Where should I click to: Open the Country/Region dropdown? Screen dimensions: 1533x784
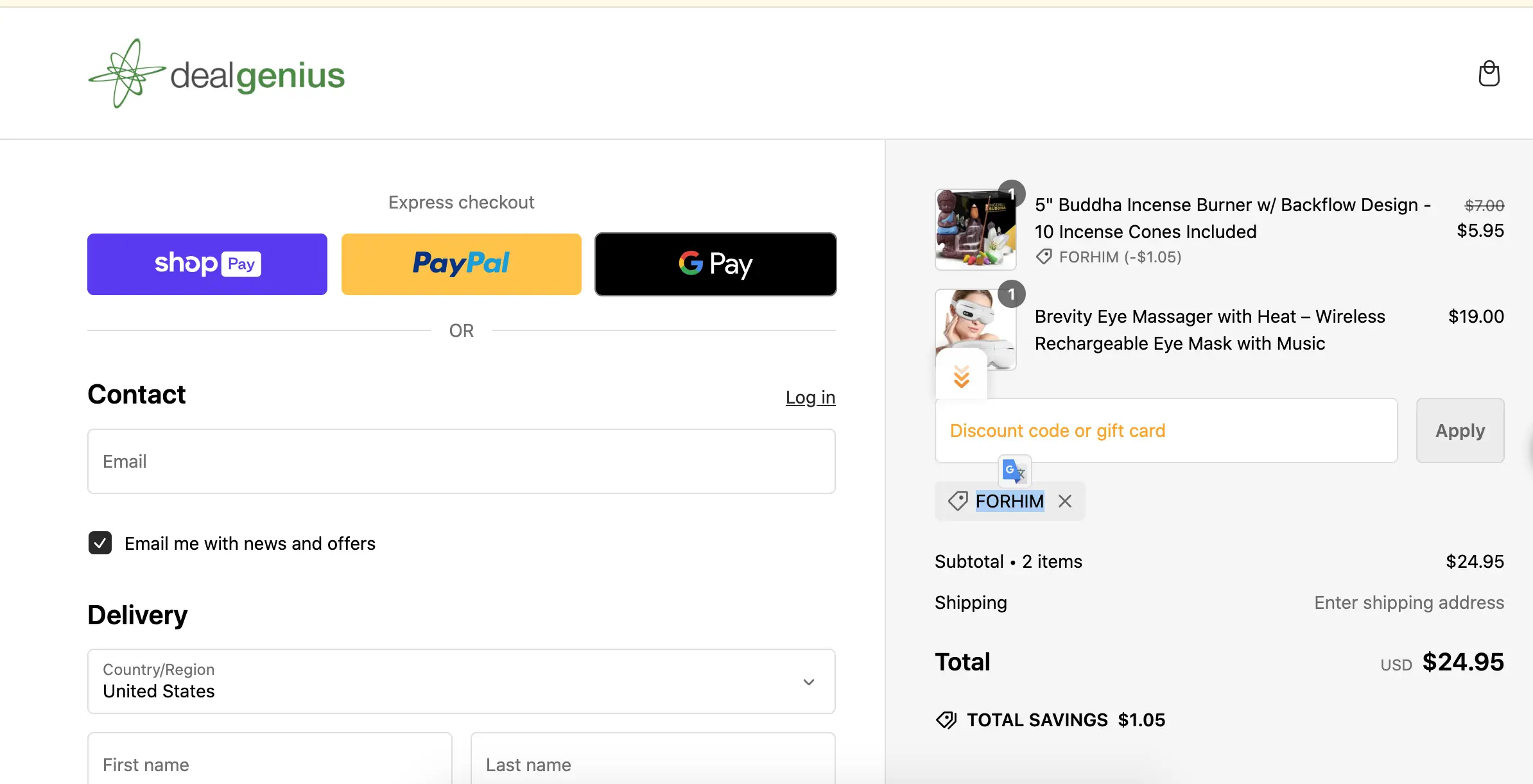[461, 681]
